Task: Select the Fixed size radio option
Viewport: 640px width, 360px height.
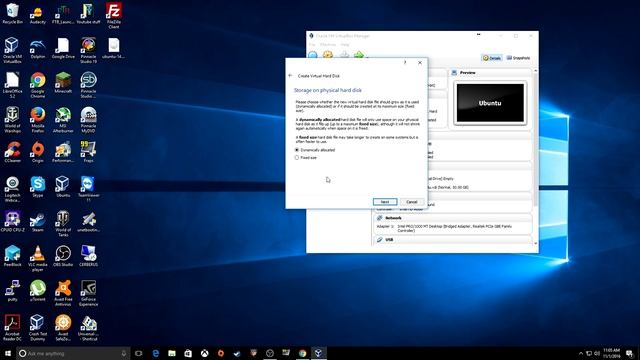Action: click(306, 158)
